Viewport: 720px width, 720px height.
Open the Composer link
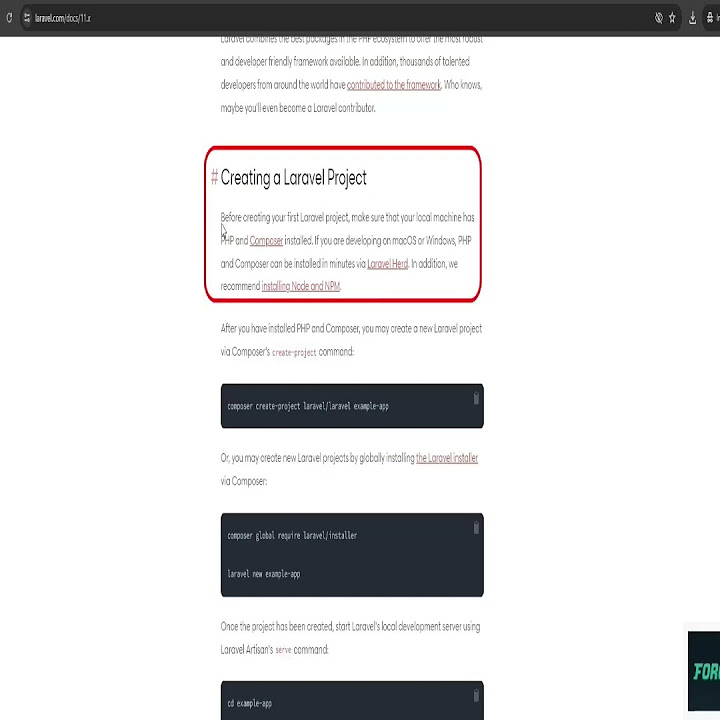click(x=266, y=241)
